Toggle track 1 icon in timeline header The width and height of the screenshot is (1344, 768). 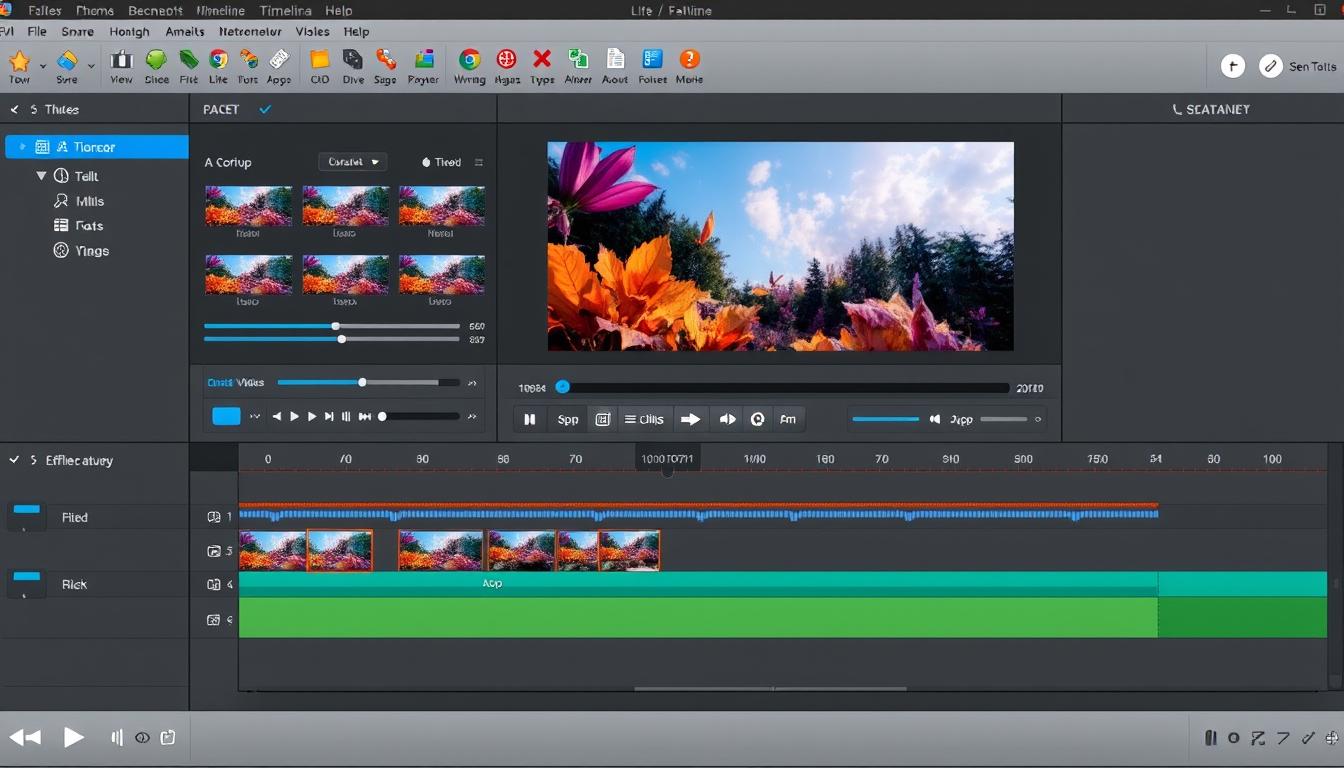click(213, 517)
